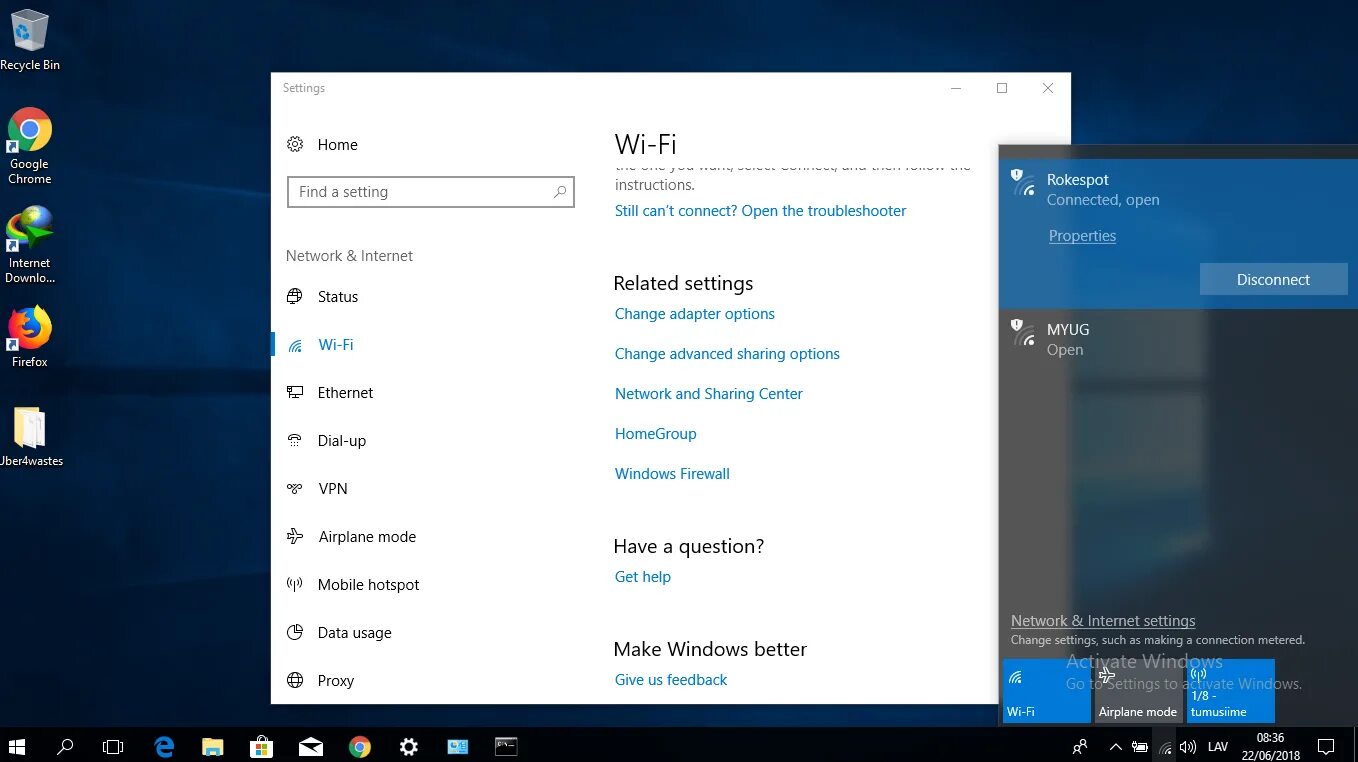1358x762 pixels.
Task: Select the MYUG open network
Action: (1067, 338)
